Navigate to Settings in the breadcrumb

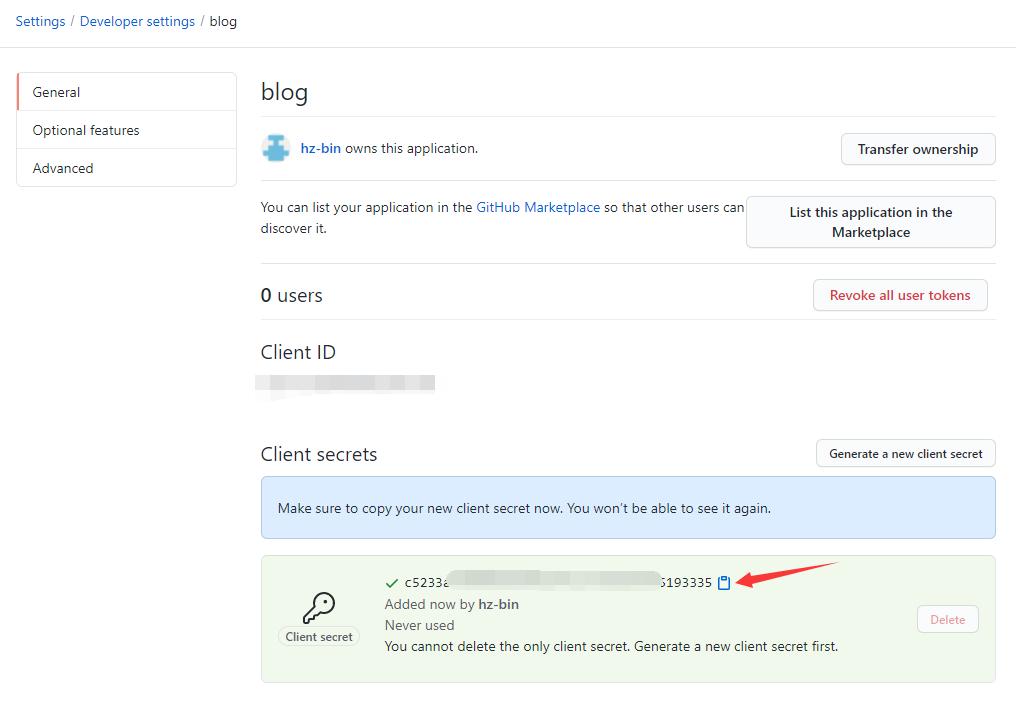point(40,21)
